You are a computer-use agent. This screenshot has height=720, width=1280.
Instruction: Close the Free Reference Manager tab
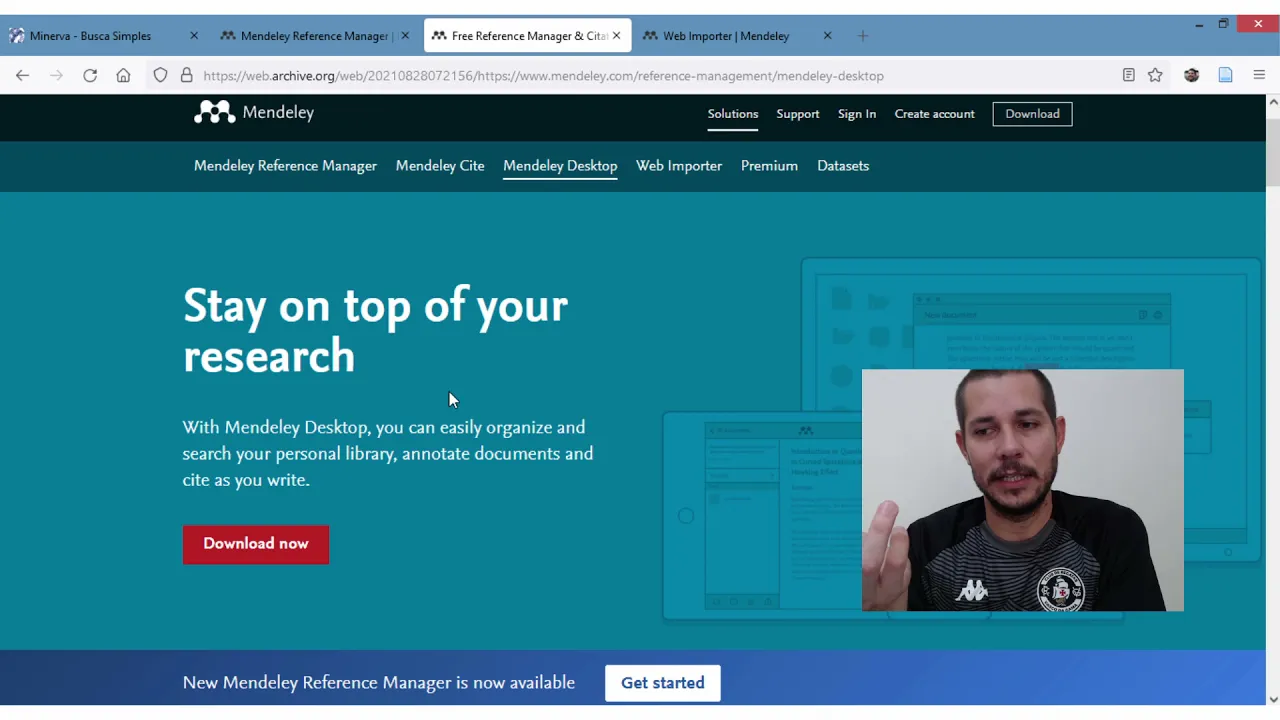(x=616, y=36)
